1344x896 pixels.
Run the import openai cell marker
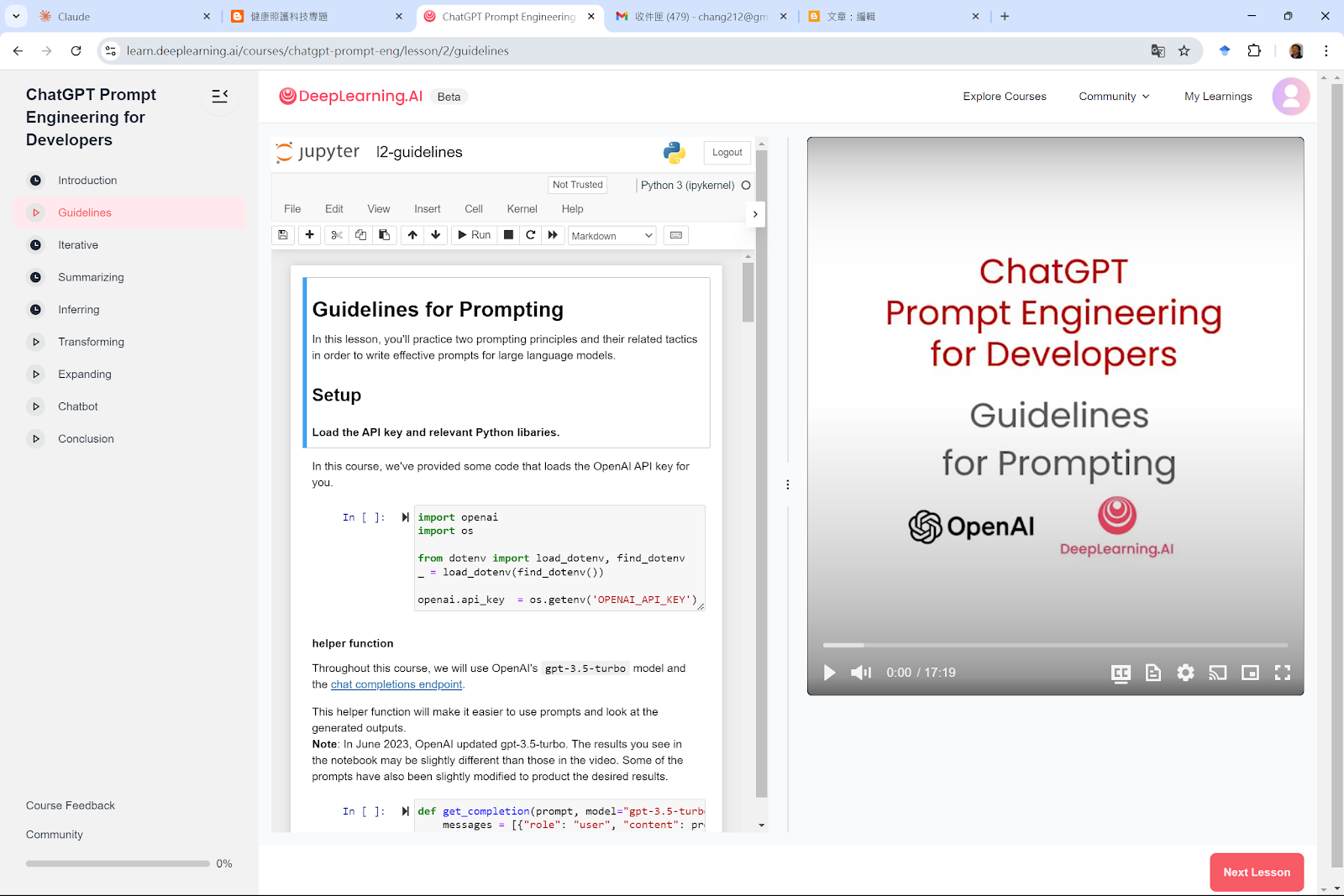click(x=406, y=517)
